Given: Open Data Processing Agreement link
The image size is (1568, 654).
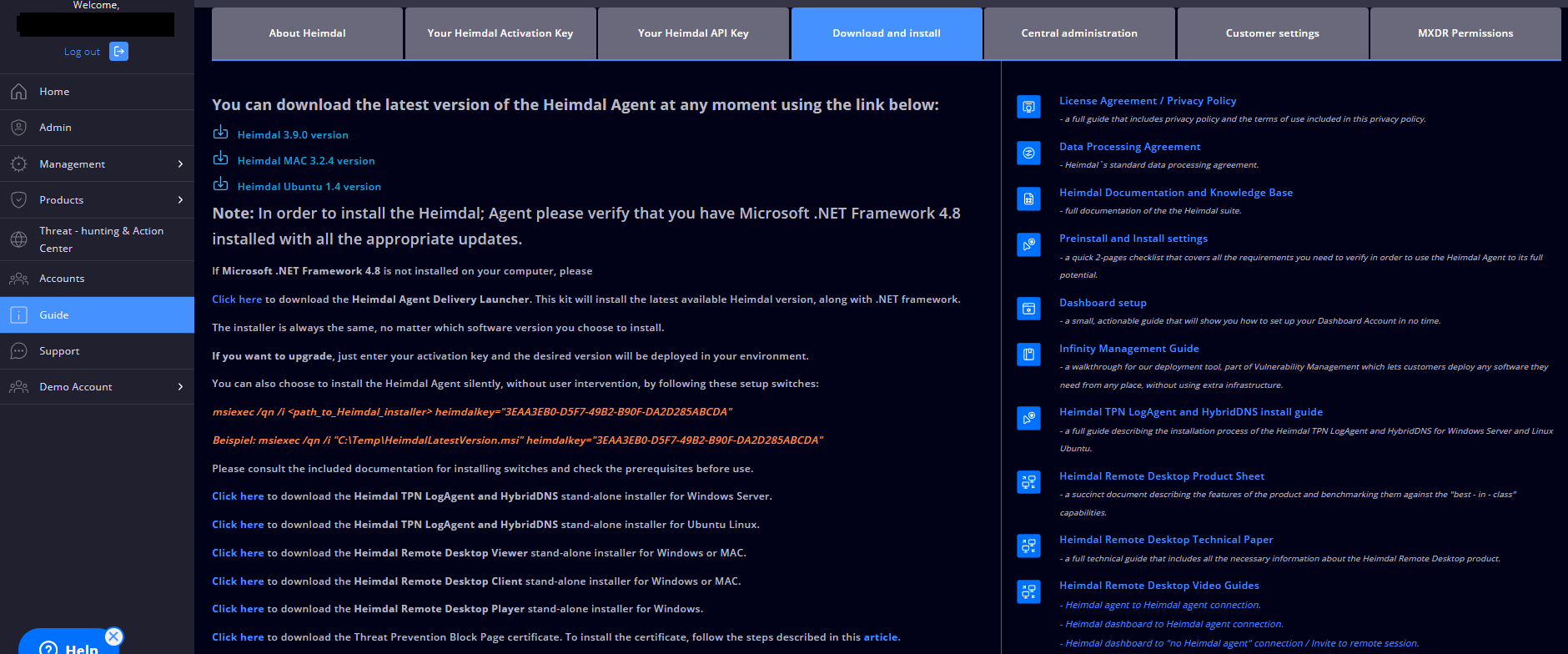Looking at the screenshot, I should coord(1130,147).
